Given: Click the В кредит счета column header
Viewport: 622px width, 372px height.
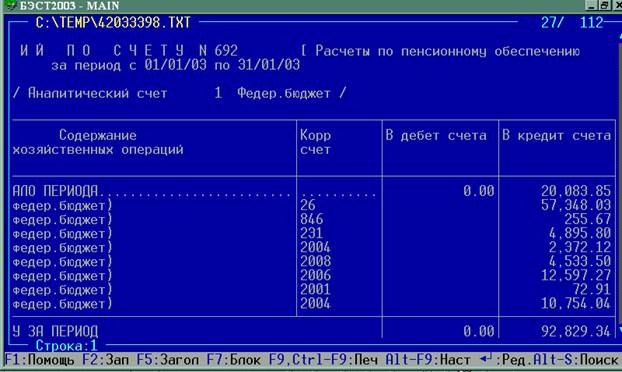Looking at the screenshot, I should (556, 136).
